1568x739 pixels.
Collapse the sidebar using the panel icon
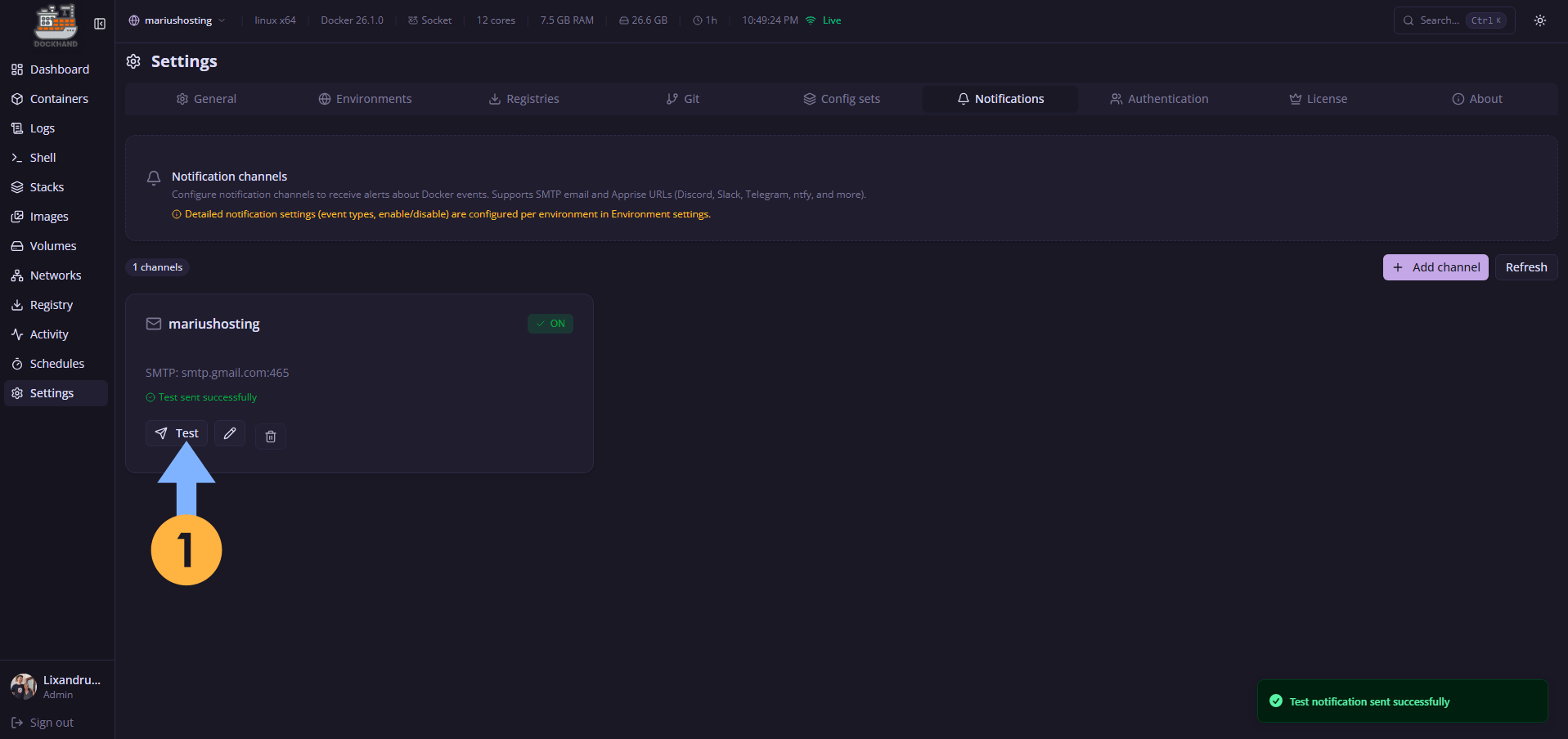100,24
